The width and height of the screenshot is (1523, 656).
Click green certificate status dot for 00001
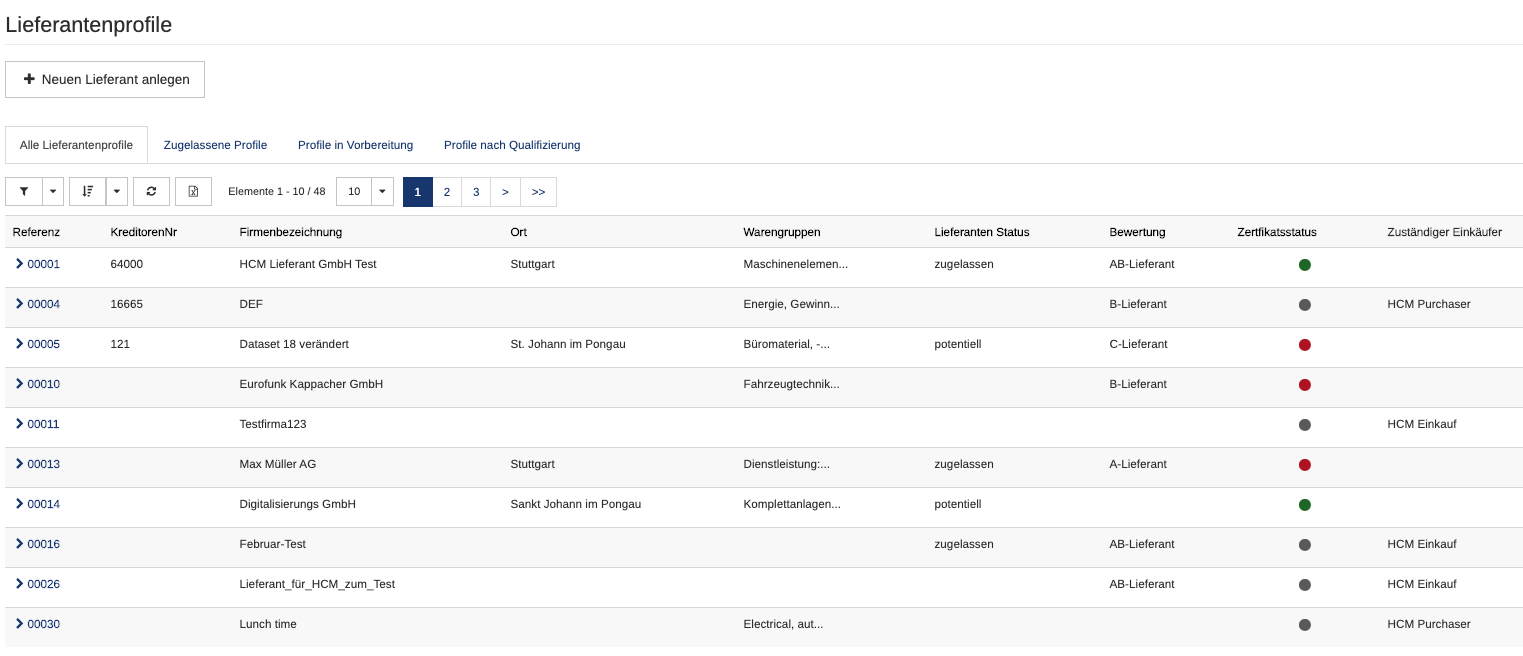[1304, 265]
